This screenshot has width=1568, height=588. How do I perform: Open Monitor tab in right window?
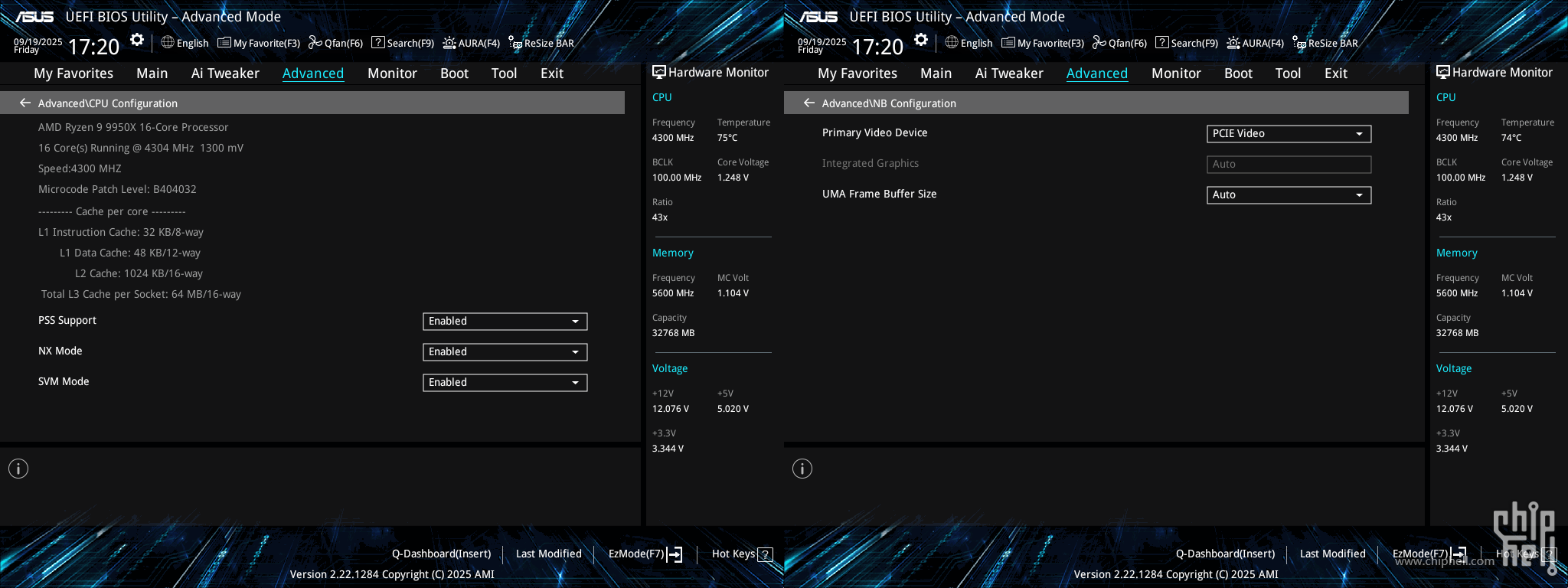1176,73
